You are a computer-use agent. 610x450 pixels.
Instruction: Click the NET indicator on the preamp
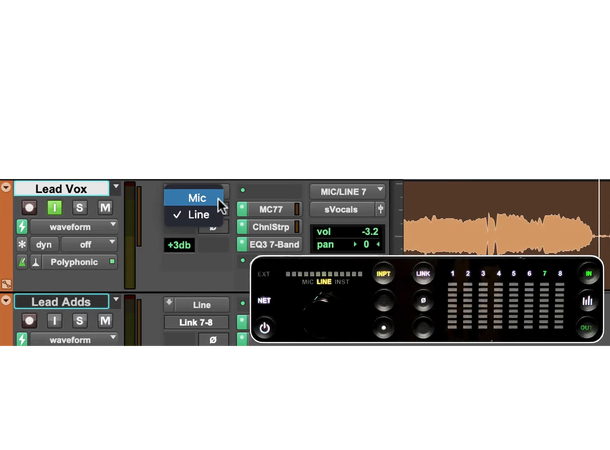pyautogui.click(x=264, y=301)
